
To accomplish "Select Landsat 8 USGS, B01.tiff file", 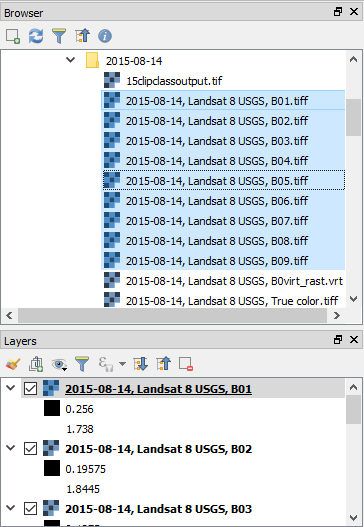I will 223,100.
